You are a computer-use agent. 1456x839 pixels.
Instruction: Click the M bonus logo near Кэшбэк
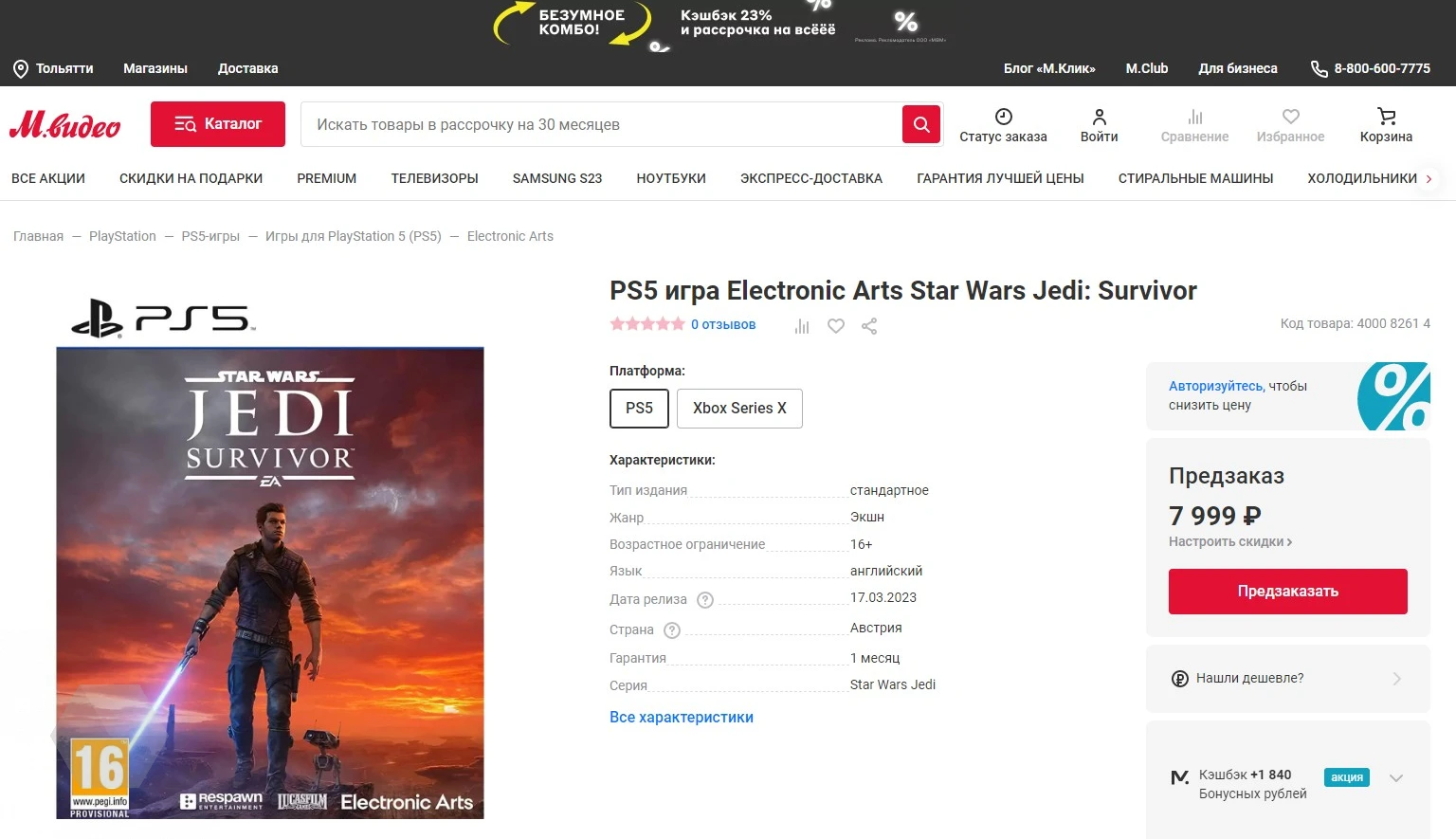tap(1180, 777)
